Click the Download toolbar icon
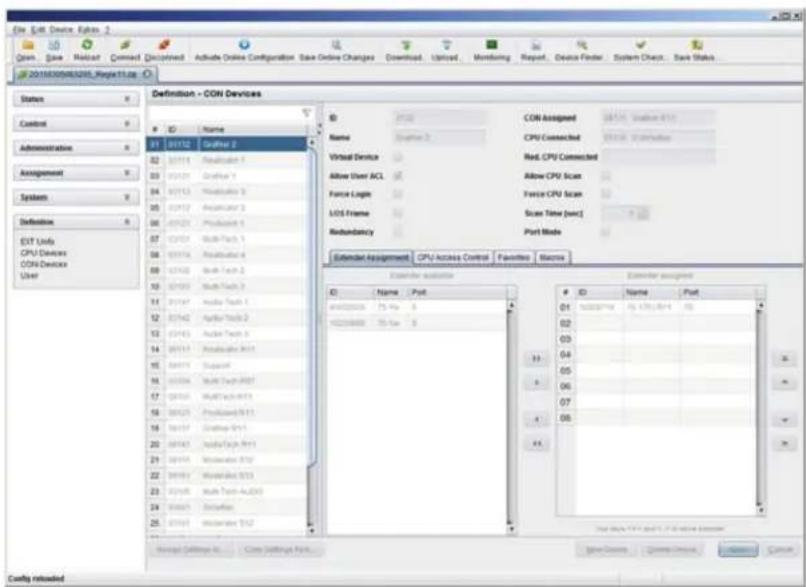The height and width of the screenshot is (587, 806). (x=406, y=45)
